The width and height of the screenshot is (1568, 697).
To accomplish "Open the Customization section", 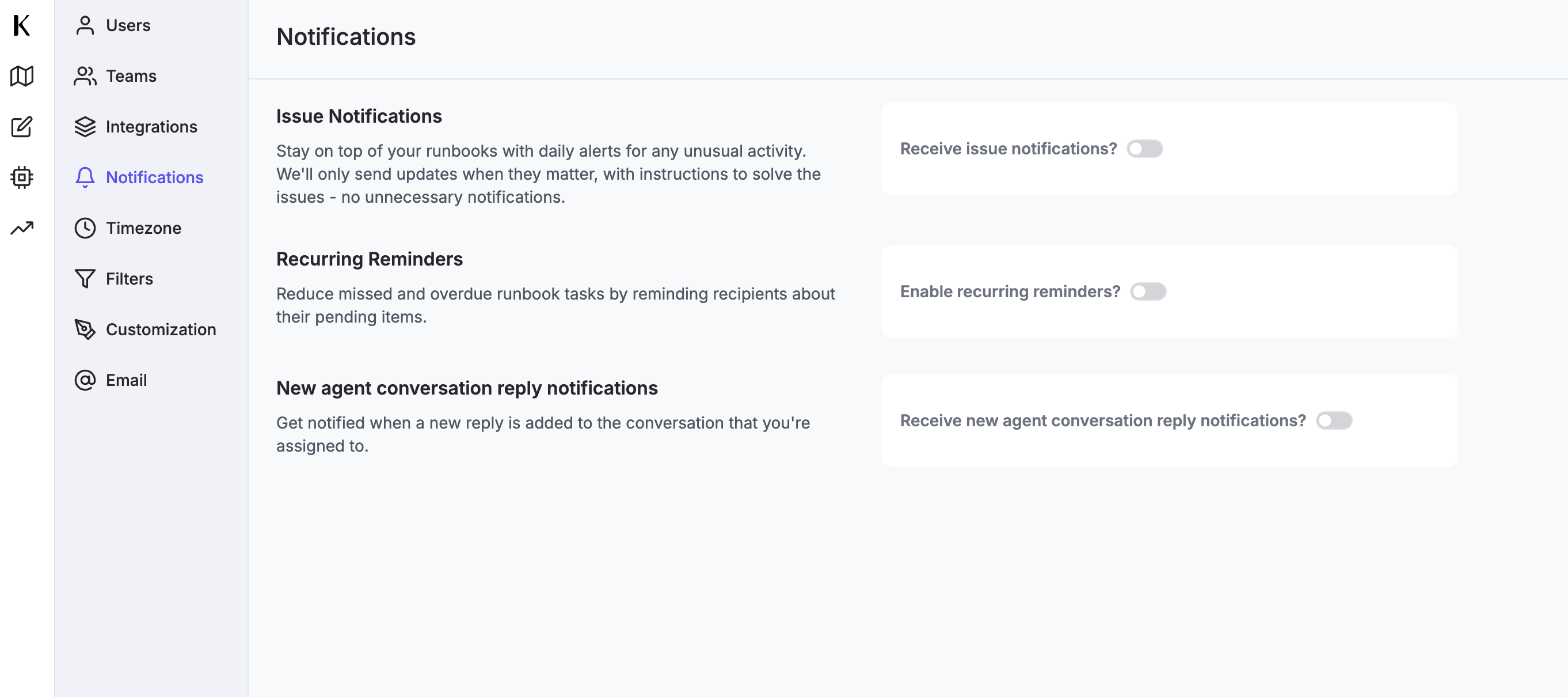I will [161, 329].
